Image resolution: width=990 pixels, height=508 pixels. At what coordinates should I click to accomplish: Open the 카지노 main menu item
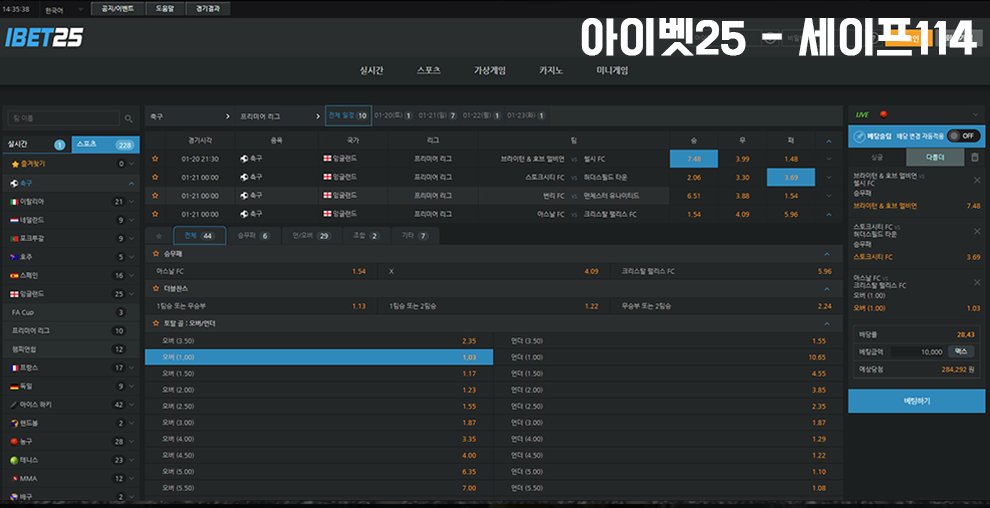click(x=551, y=71)
